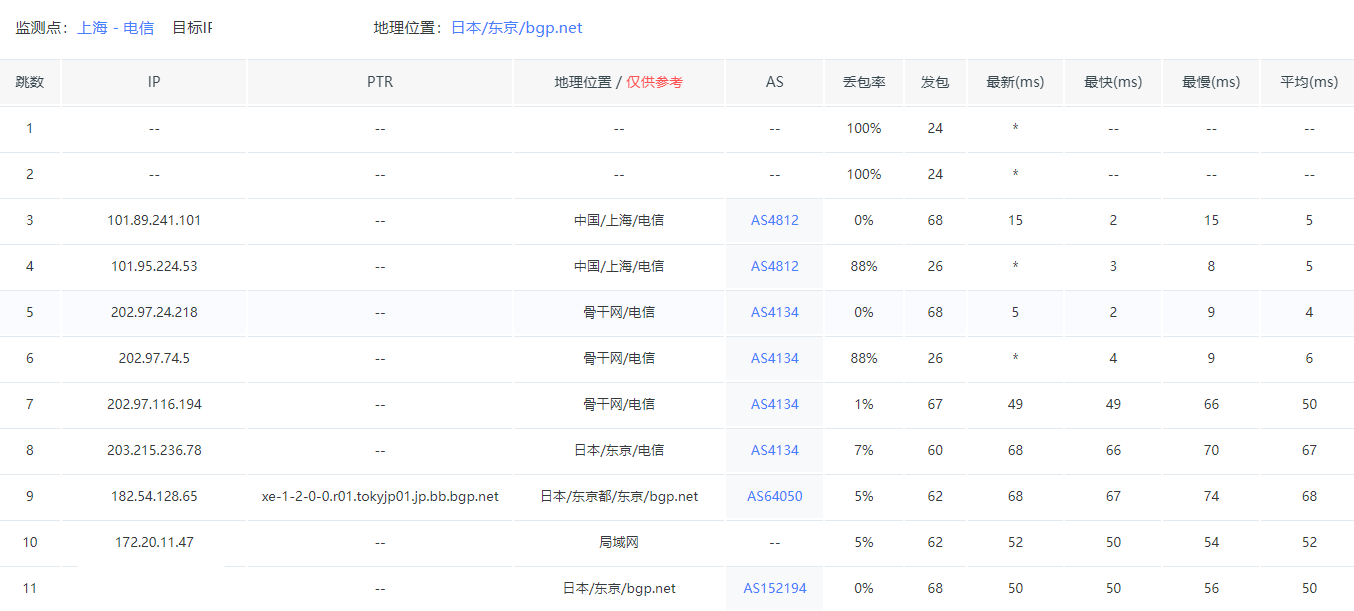Screen dimensions: 1354x611
Task: Click slowest value 70 in hop 8
Action: 1211,450
